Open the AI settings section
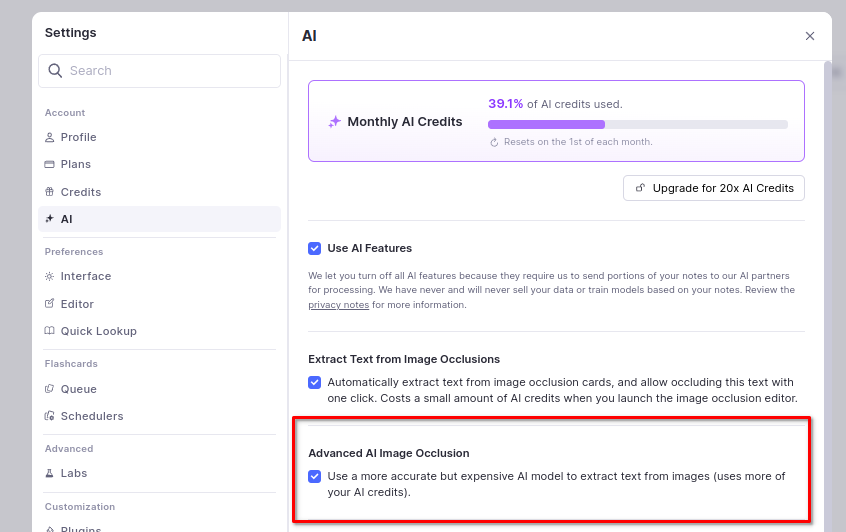The width and height of the screenshot is (846, 532). click(66, 219)
